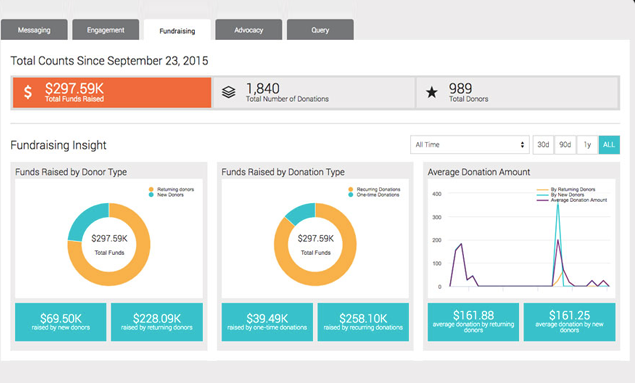Select the 1y time range filter
635x383 pixels.
click(587, 145)
